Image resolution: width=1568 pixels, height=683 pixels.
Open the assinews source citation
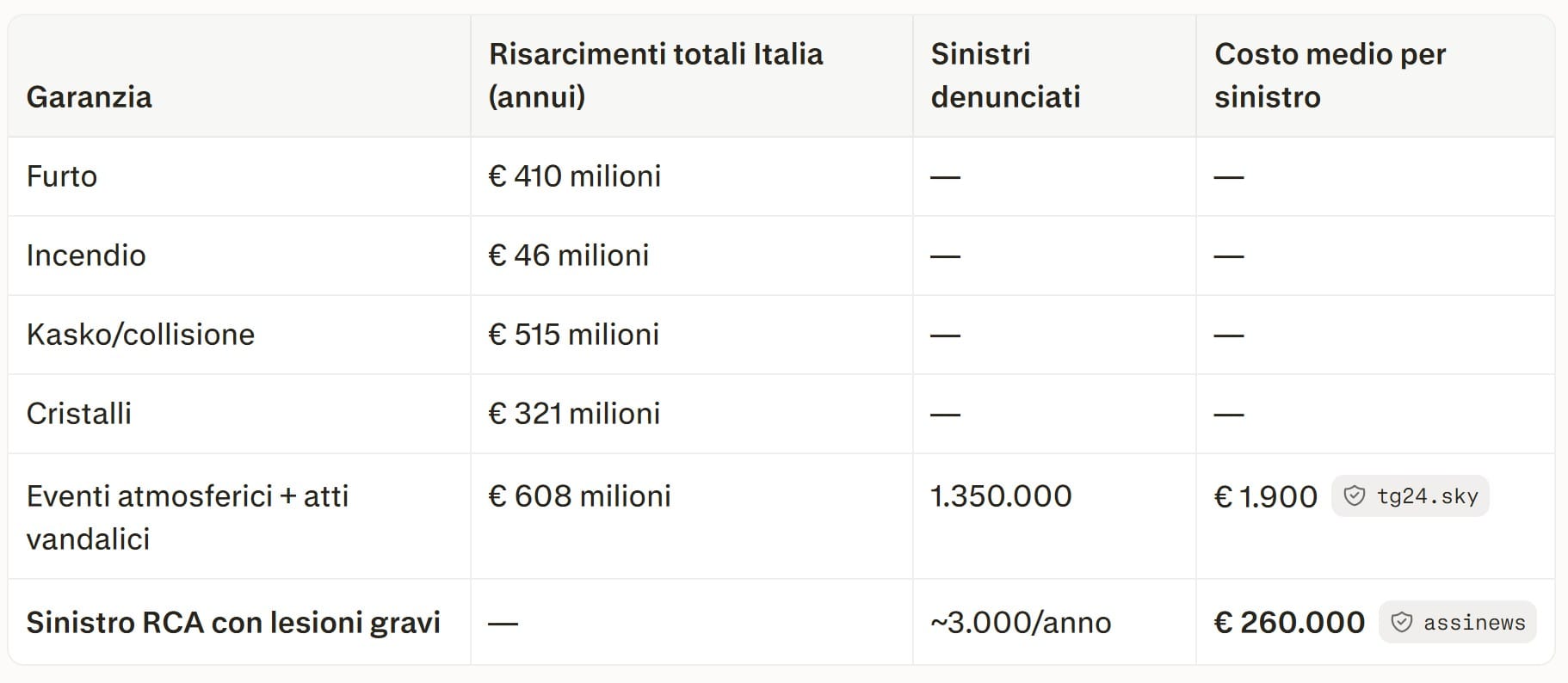tap(1457, 622)
